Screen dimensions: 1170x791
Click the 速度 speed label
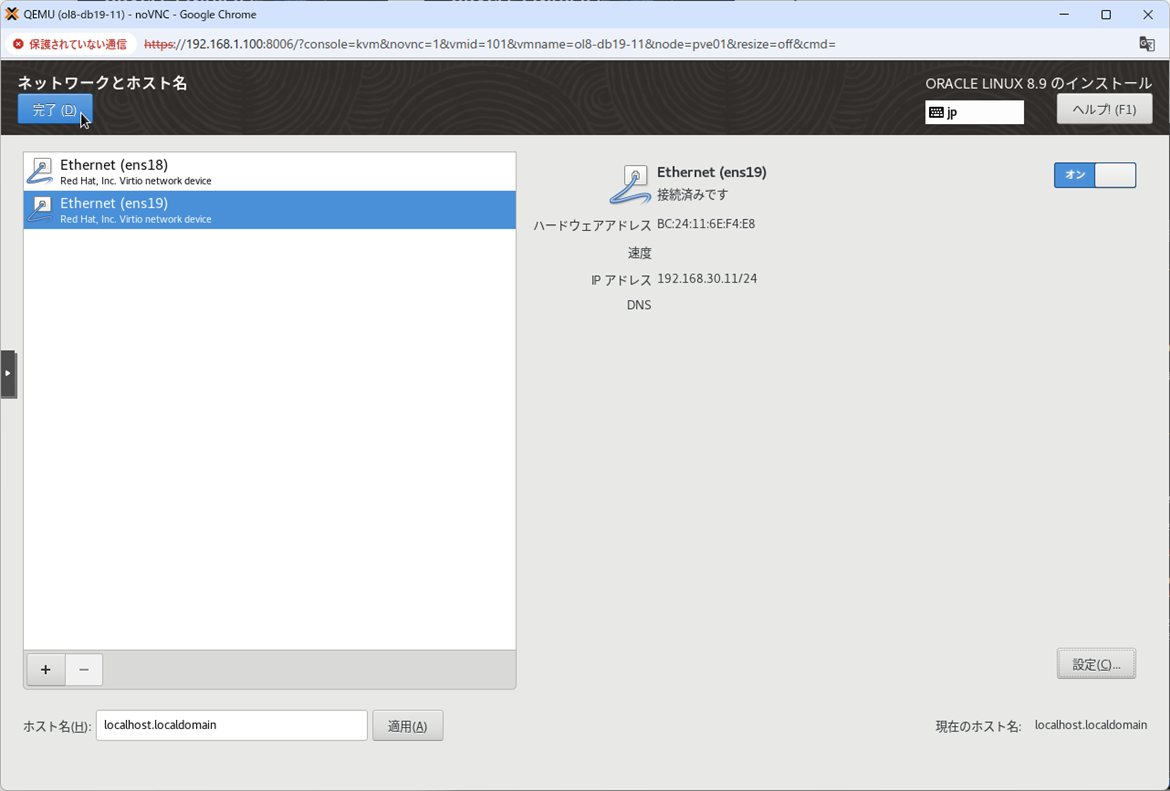(639, 253)
